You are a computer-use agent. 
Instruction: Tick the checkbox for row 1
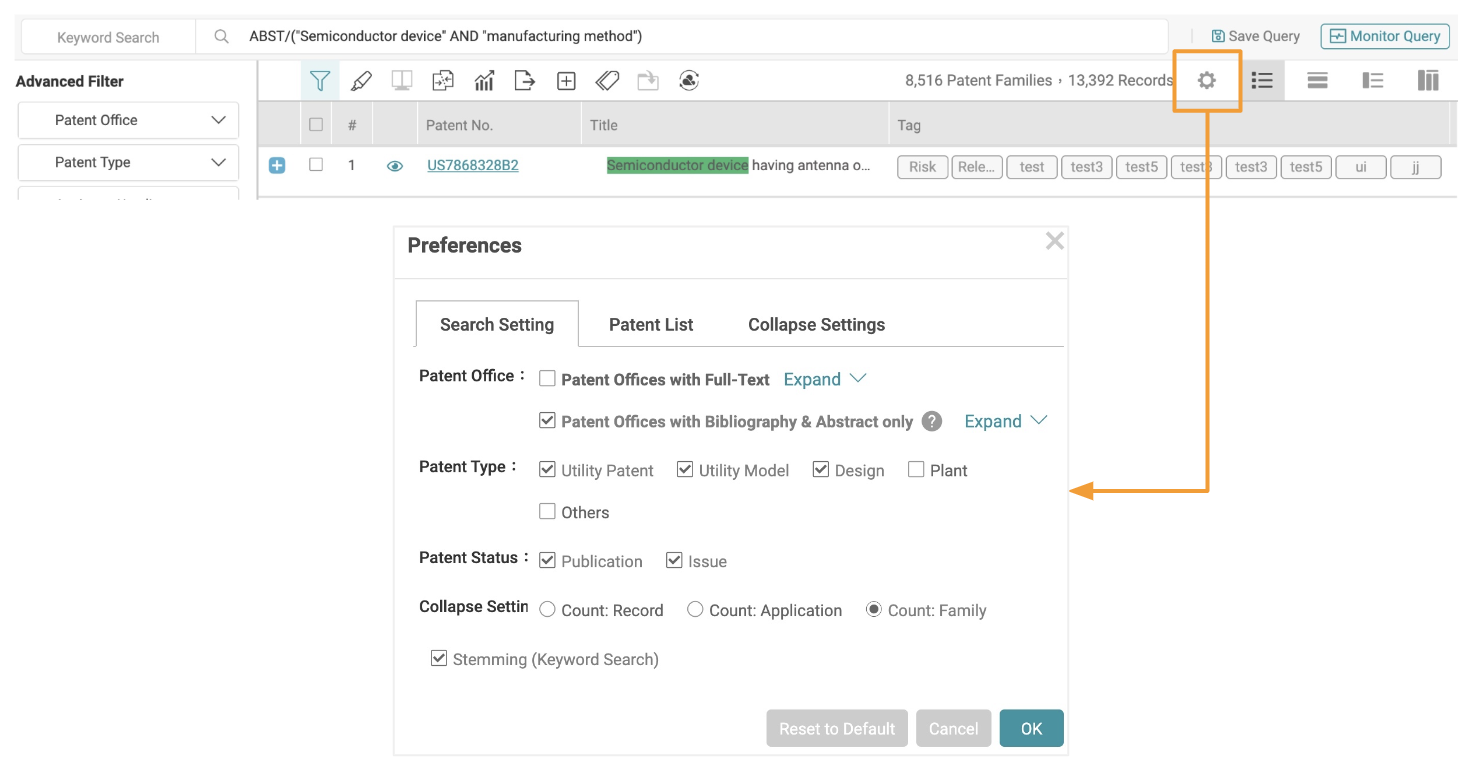coord(316,165)
